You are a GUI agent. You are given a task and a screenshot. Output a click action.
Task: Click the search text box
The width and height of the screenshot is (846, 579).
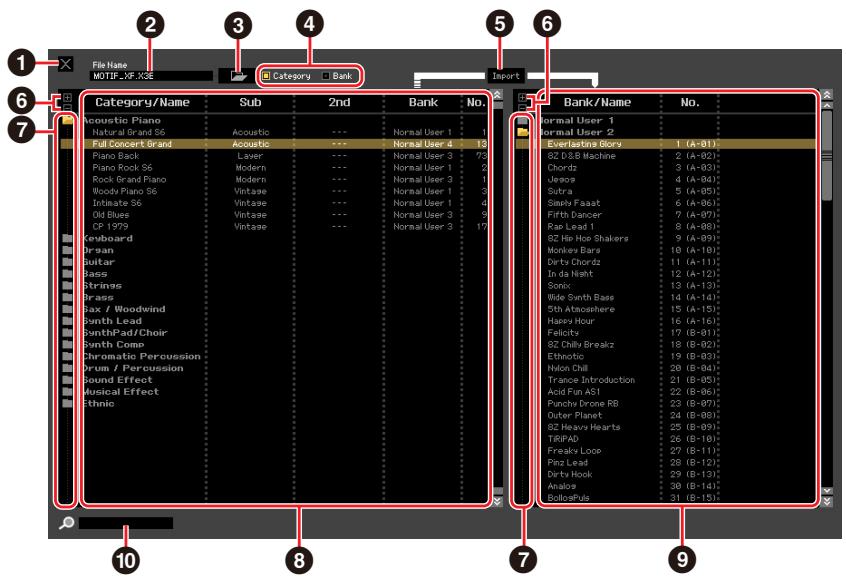click(126, 523)
